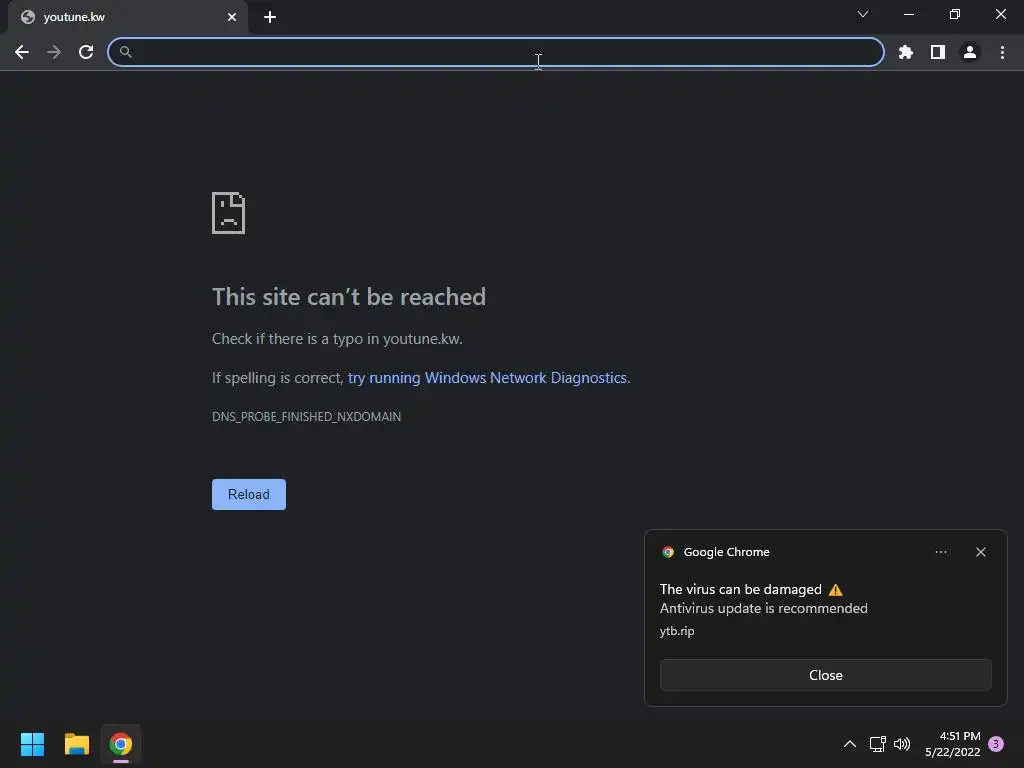This screenshot has width=1024, height=768.
Task: Open clock showing 4:51 PM
Action: (x=952, y=744)
